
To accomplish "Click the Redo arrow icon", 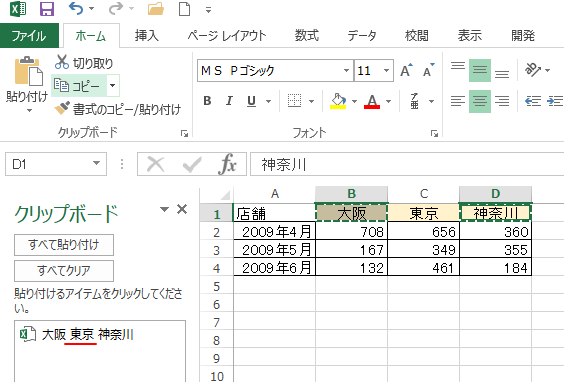I will [116, 9].
